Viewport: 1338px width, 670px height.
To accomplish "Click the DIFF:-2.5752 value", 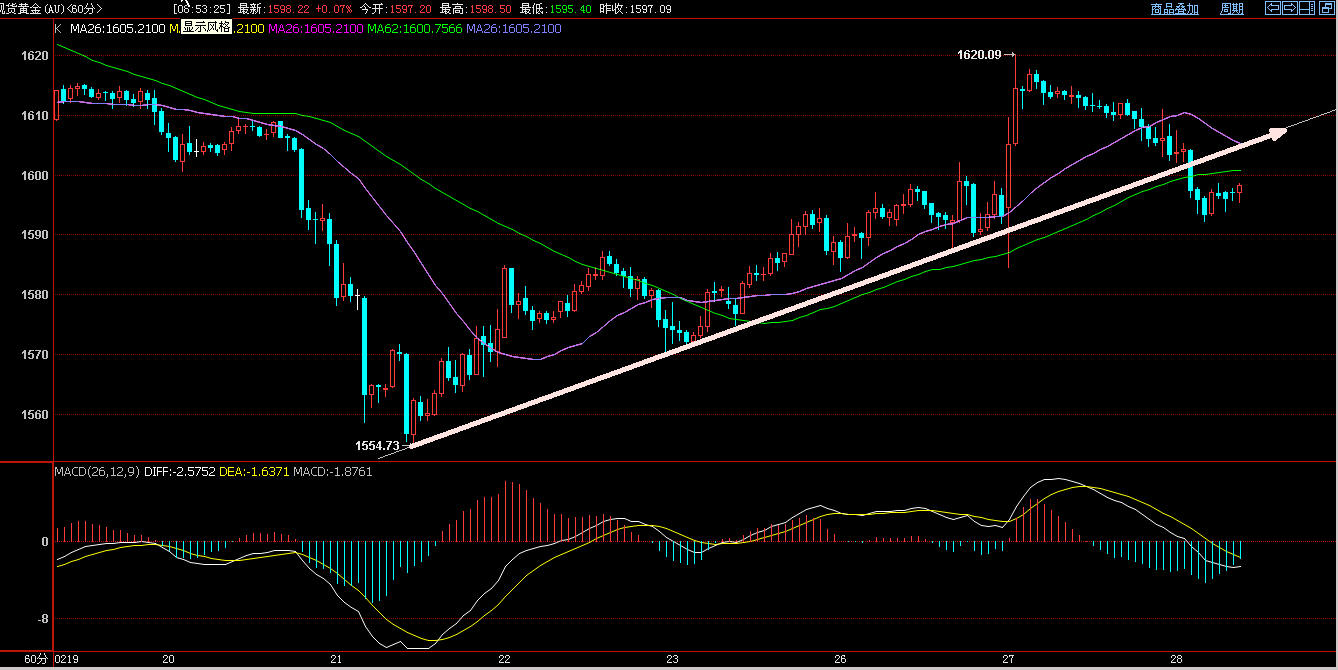I will (178, 471).
